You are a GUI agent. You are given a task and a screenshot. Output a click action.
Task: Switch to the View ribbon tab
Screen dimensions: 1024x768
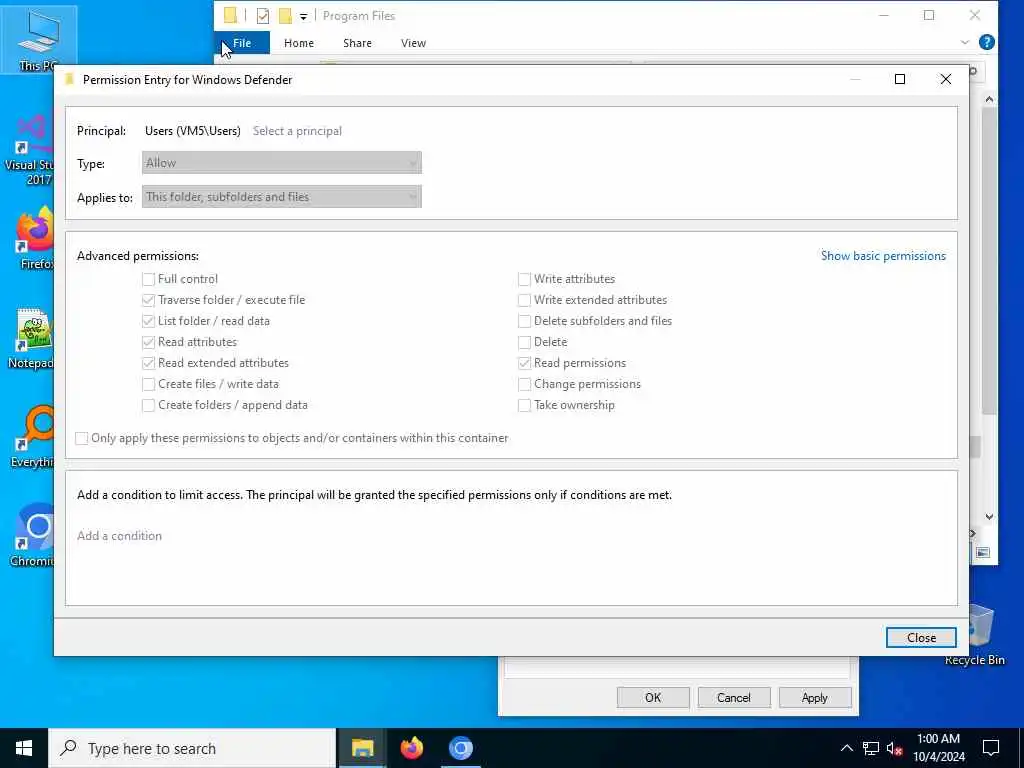(413, 43)
